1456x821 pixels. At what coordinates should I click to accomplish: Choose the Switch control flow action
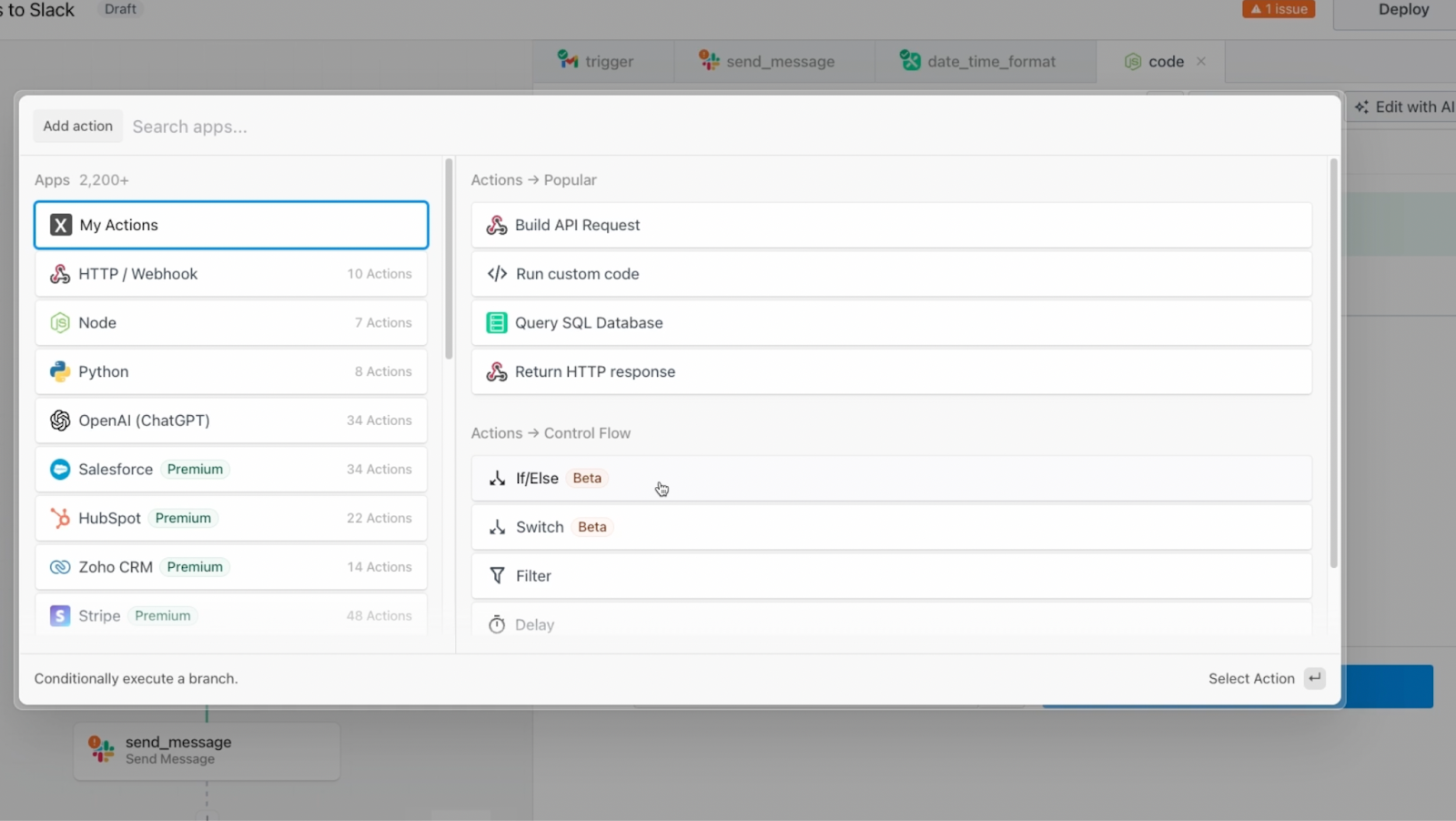point(891,527)
